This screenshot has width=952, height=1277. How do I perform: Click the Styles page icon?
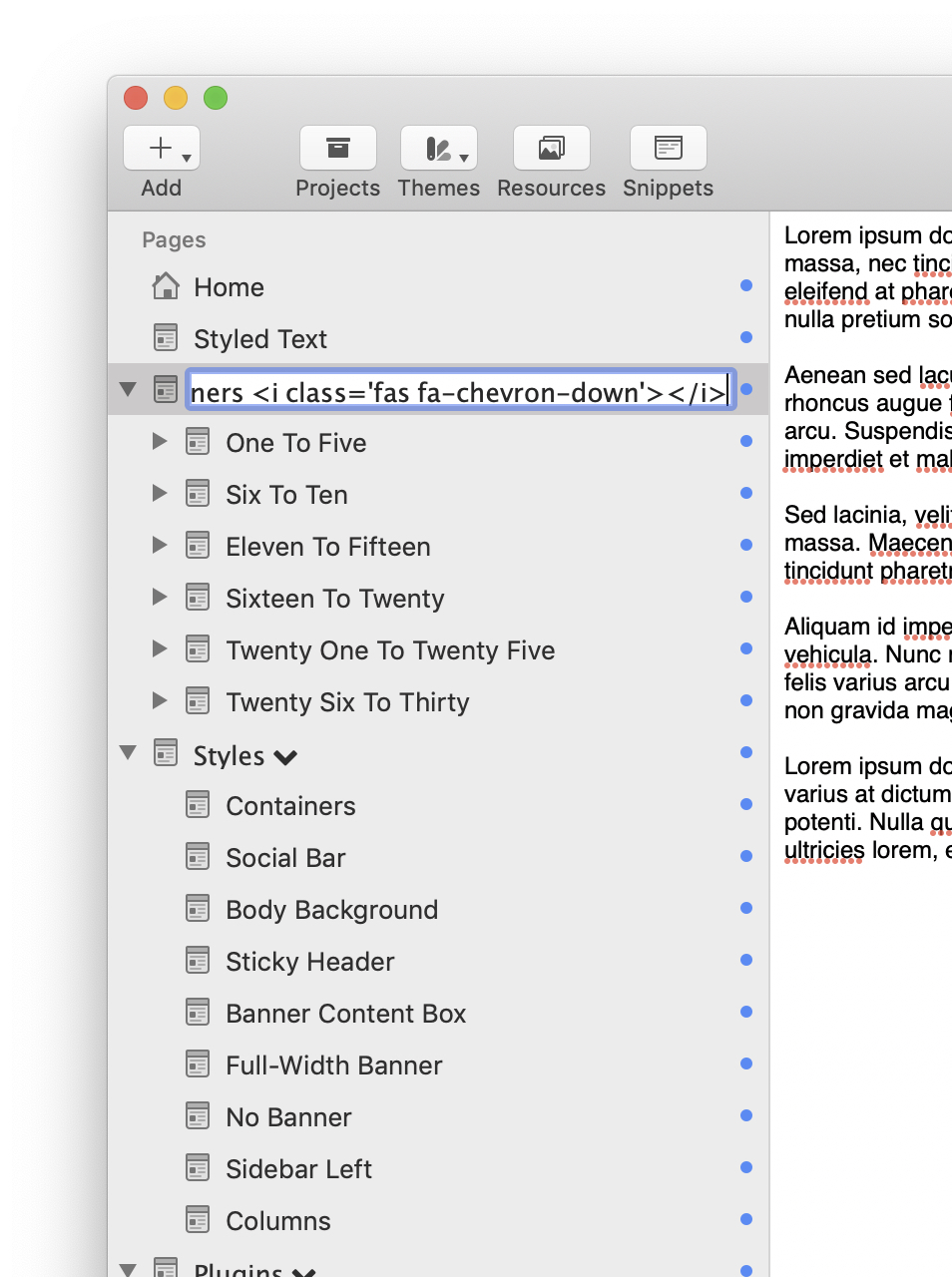click(x=166, y=753)
